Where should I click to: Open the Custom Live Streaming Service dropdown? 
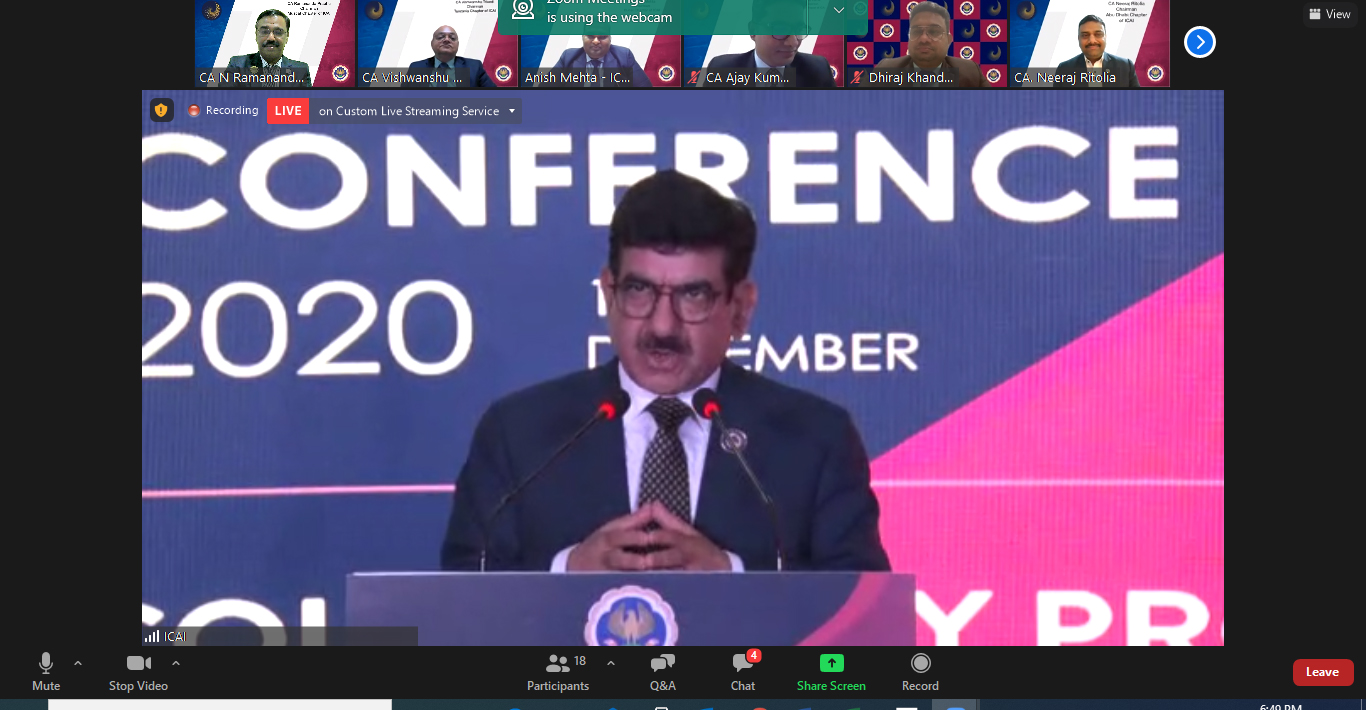point(513,111)
